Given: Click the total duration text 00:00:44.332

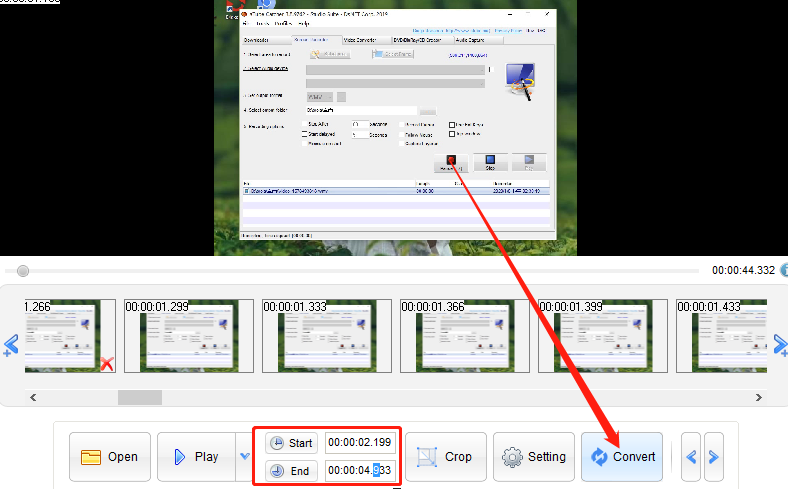Looking at the screenshot, I should click(x=743, y=270).
